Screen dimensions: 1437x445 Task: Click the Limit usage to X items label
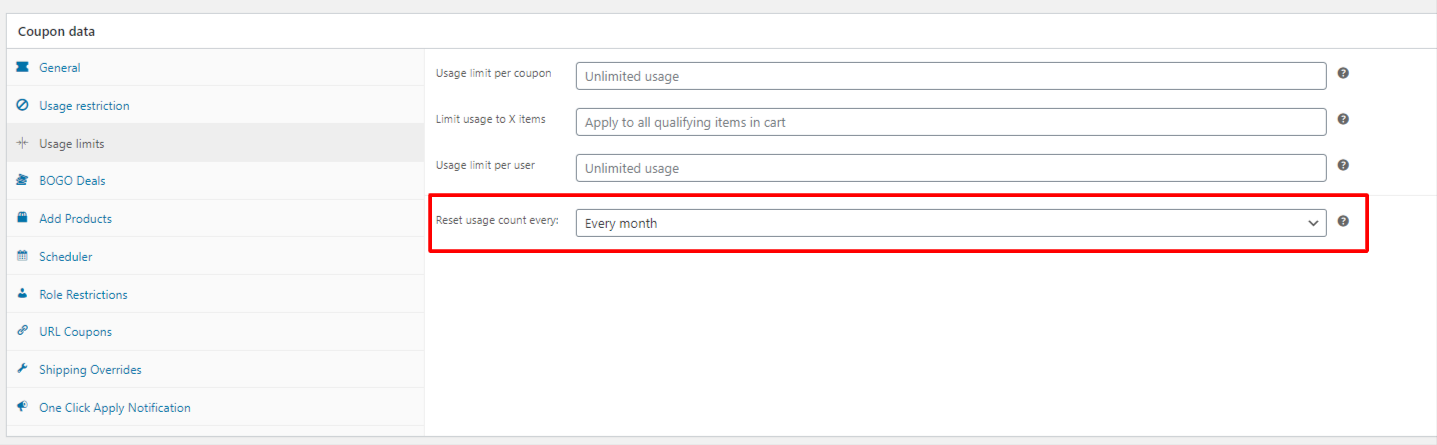pyautogui.click(x=491, y=119)
